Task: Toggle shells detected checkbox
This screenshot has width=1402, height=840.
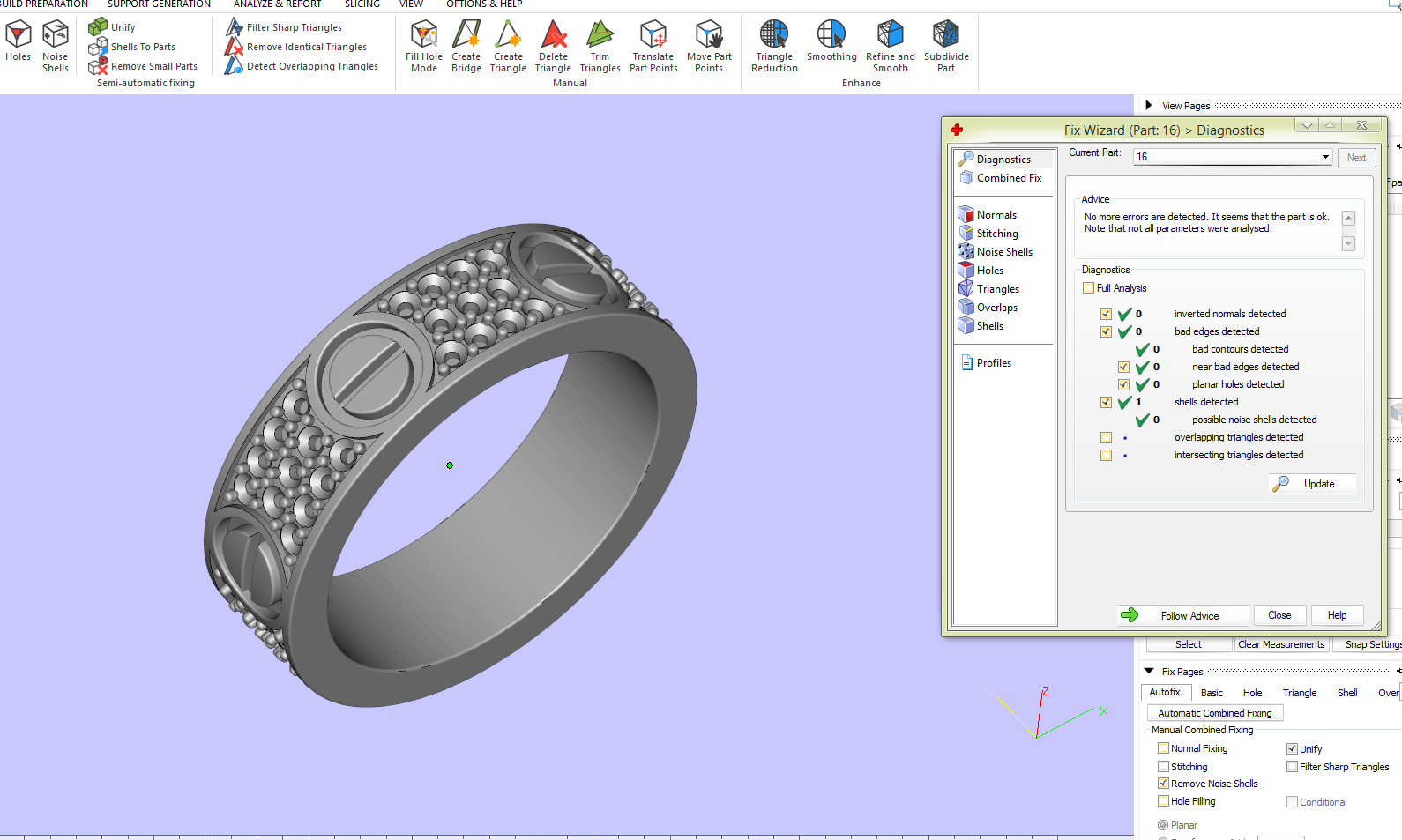Action: tap(1106, 402)
